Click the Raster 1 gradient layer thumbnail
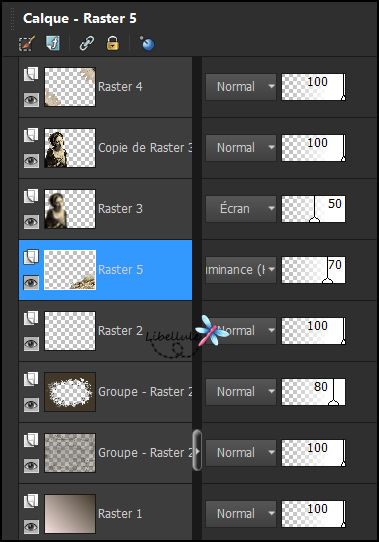Viewport: 379px width, 542px height. (x=70, y=514)
